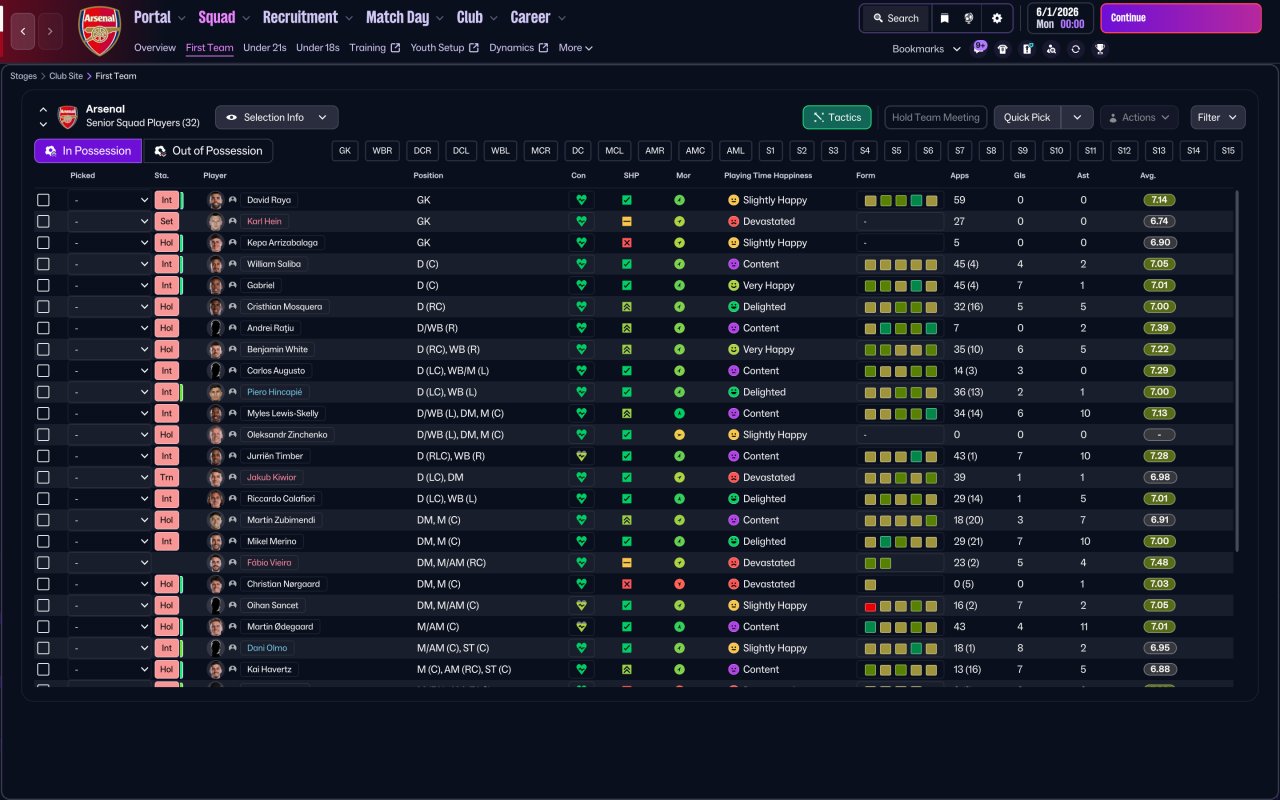Open David Raya's Picked position dropdown
Viewport: 1280px width, 800px height.
[110, 200]
